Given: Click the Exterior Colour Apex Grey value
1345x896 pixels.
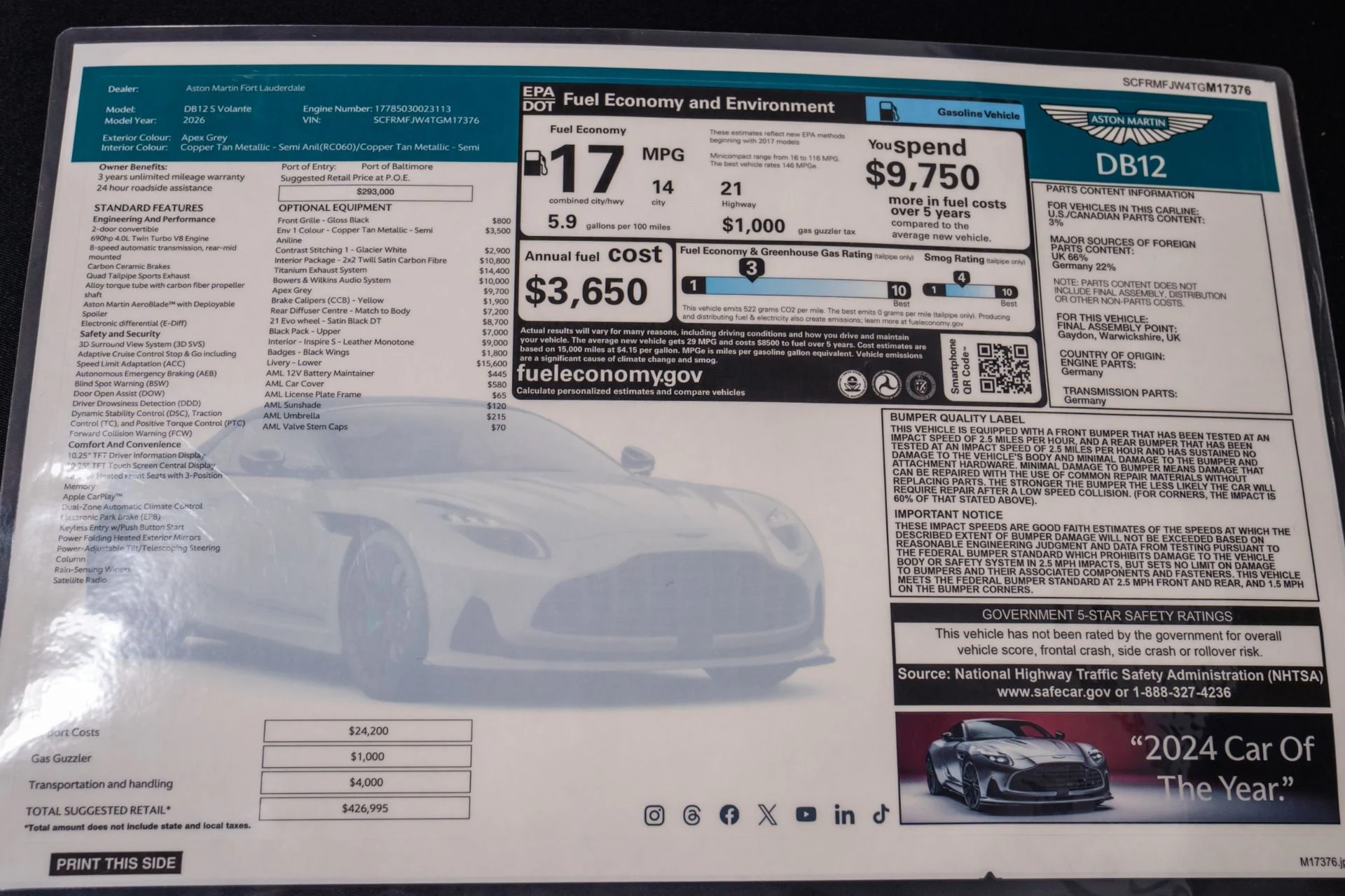Looking at the screenshot, I should [204, 138].
